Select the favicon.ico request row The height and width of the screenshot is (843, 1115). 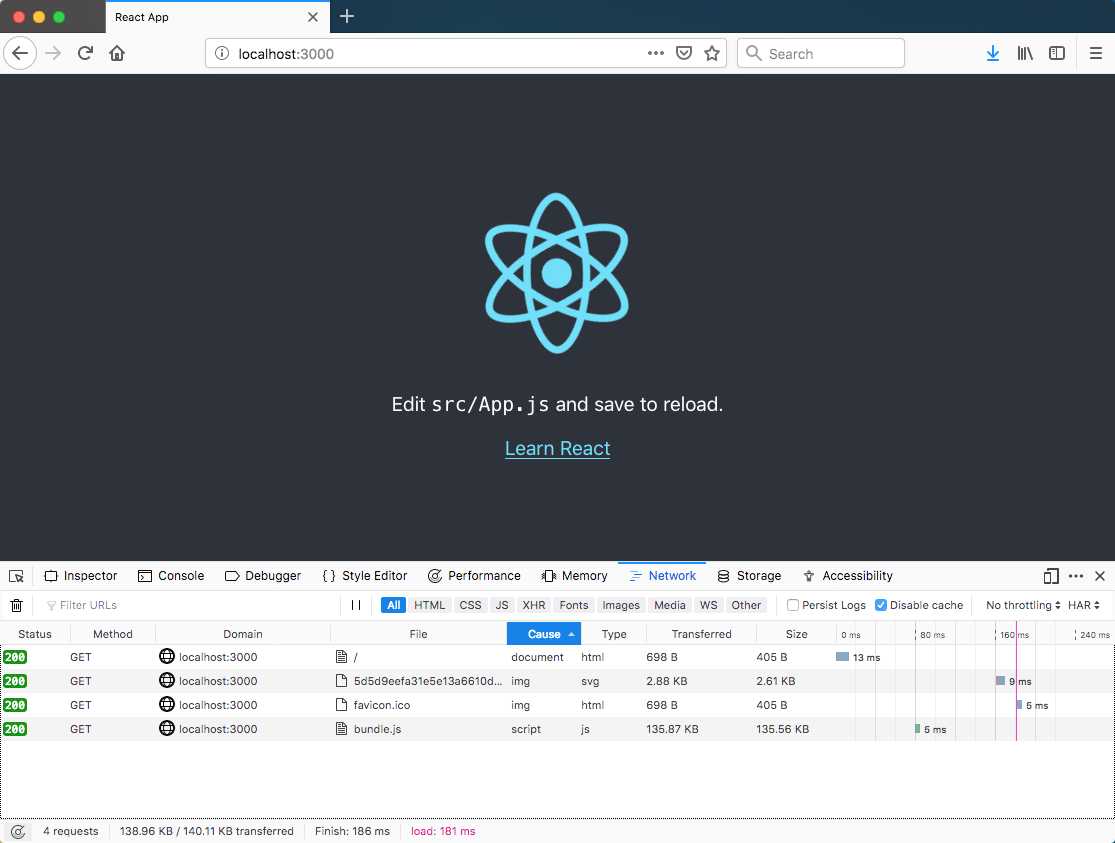[557, 705]
